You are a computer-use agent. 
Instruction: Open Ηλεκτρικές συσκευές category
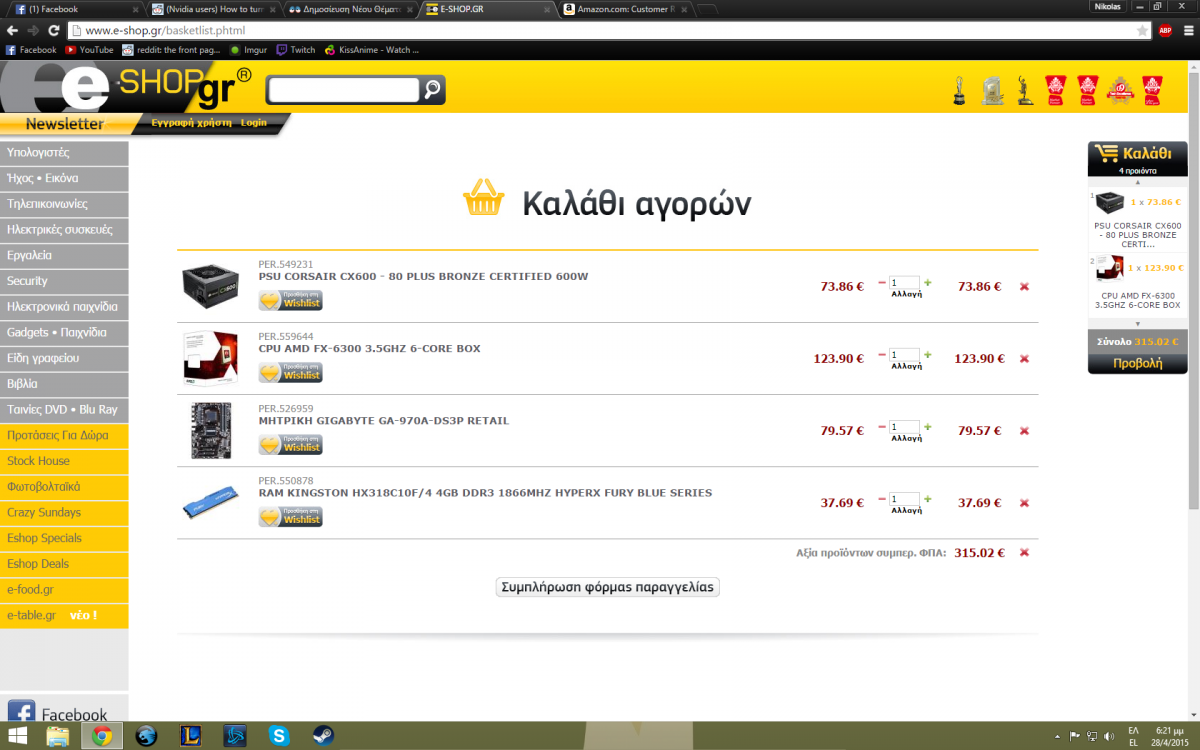(64, 230)
